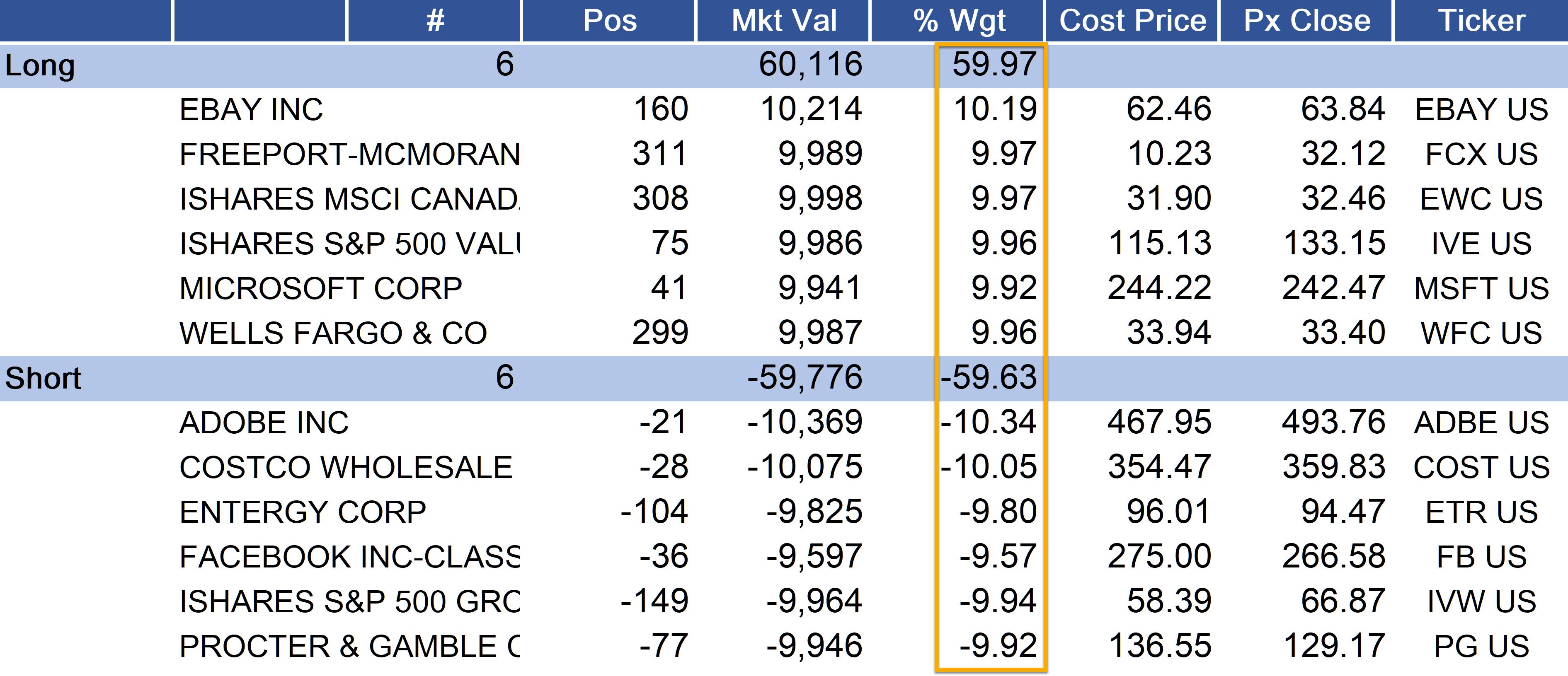Click the MICROSOFT CORP security name
Screen dimensions: 1568x676
pyautogui.click(x=321, y=288)
